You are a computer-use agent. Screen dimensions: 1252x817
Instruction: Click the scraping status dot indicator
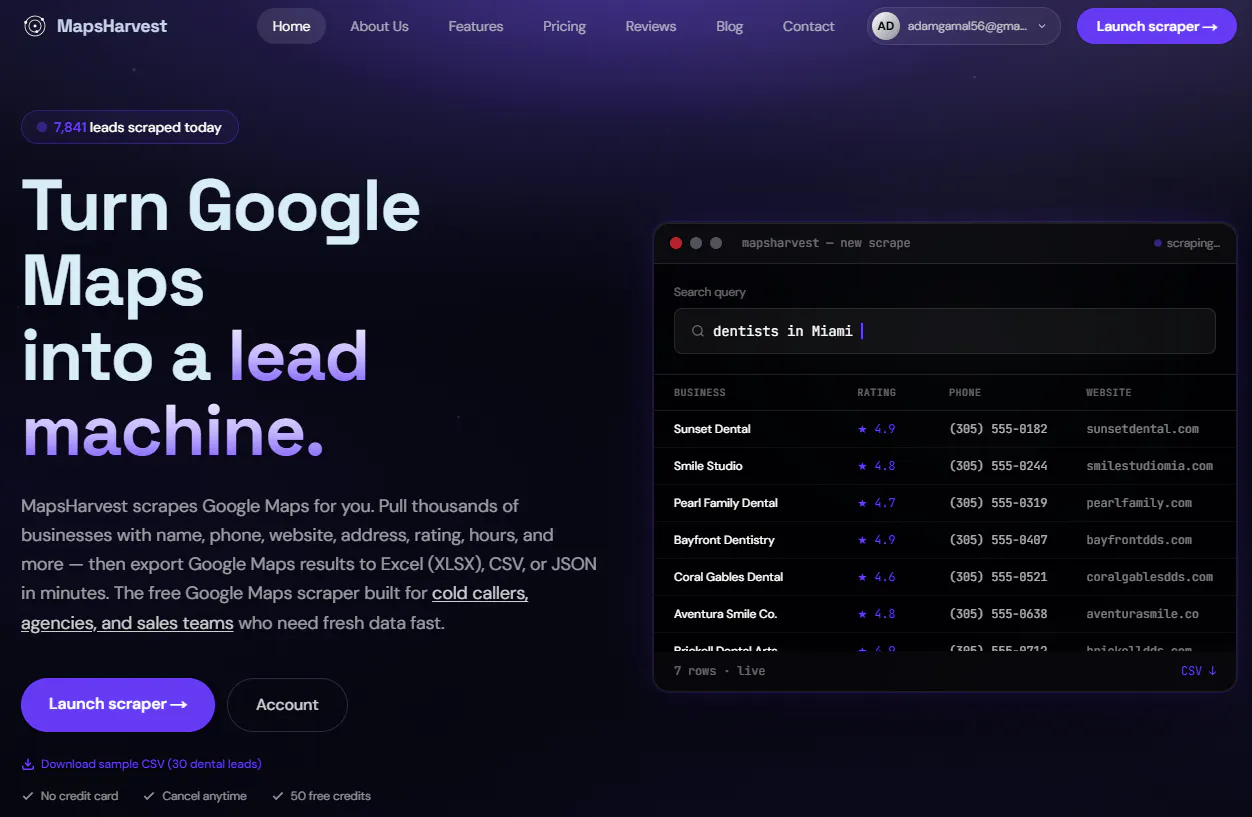coord(1158,243)
